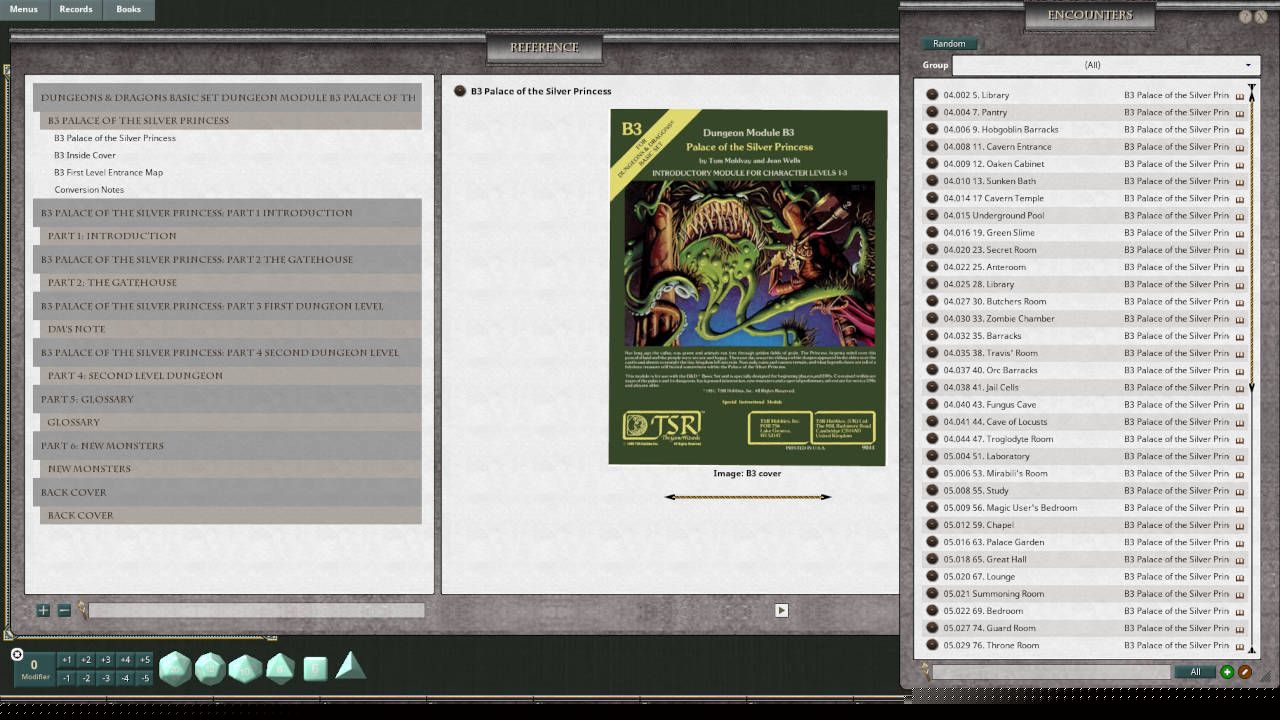The height and width of the screenshot is (720, 1280).
Task: Select B3 First Level Entrance Map page
Action: (108, 172)
